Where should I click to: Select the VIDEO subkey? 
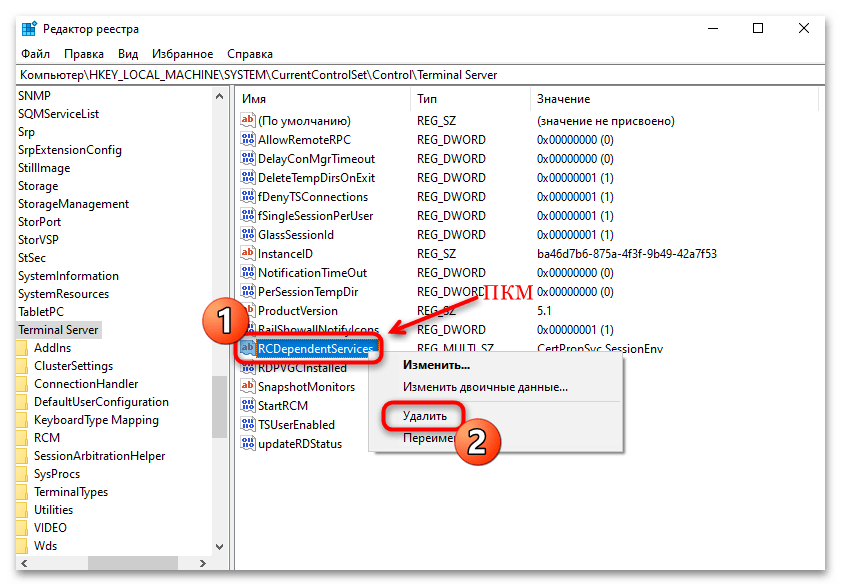[50, 528]
